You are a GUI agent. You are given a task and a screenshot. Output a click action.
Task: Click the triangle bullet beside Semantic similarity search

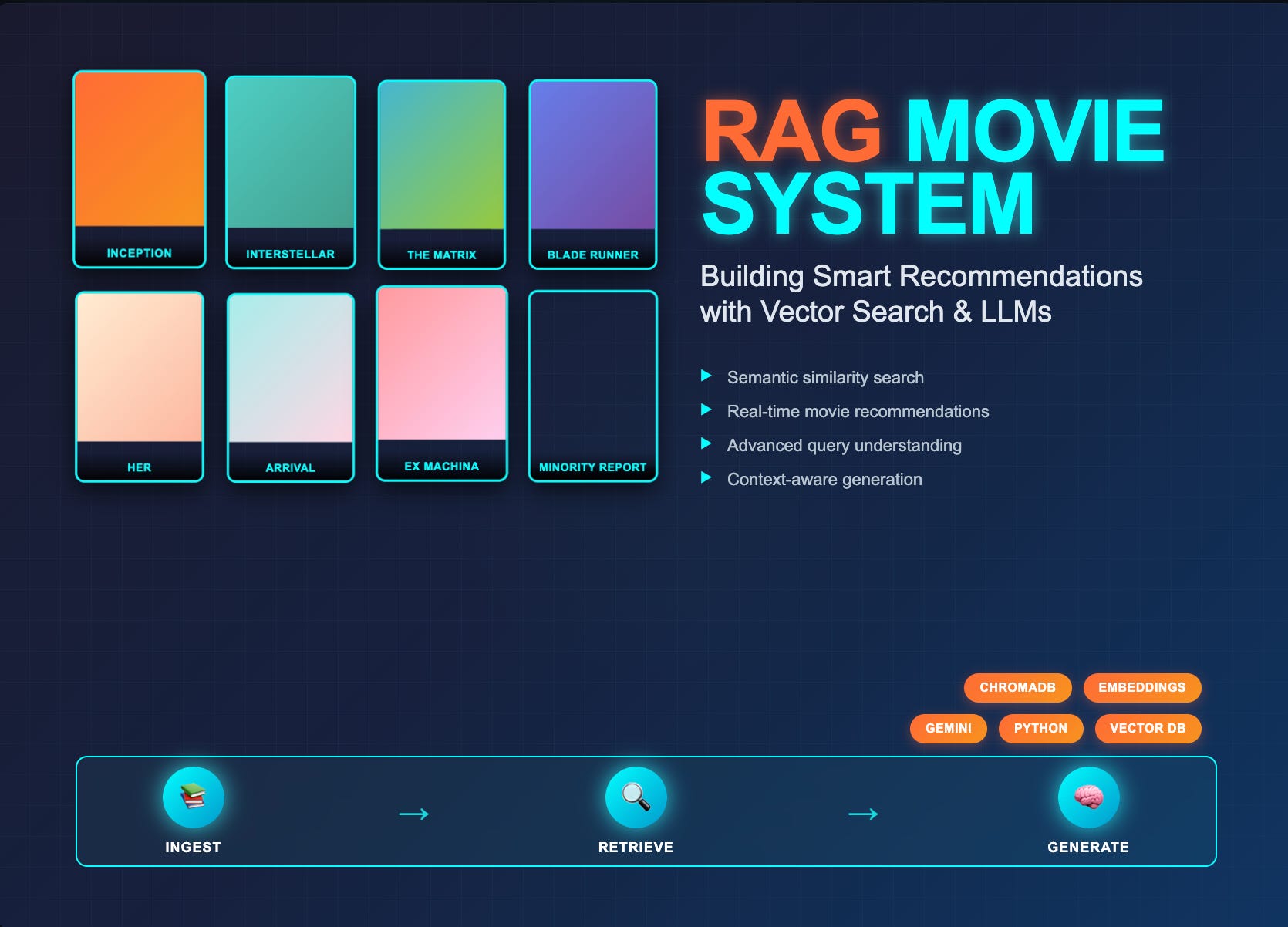click(x=706, y=376)
